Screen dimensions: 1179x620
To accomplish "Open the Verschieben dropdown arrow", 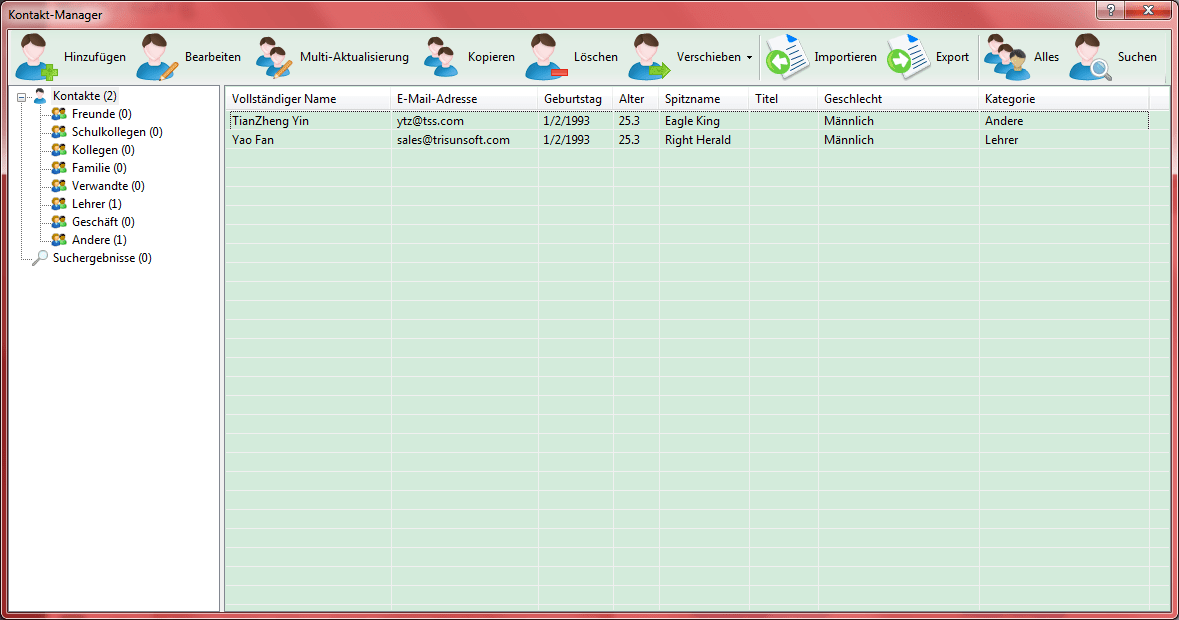I will (749, 57).
